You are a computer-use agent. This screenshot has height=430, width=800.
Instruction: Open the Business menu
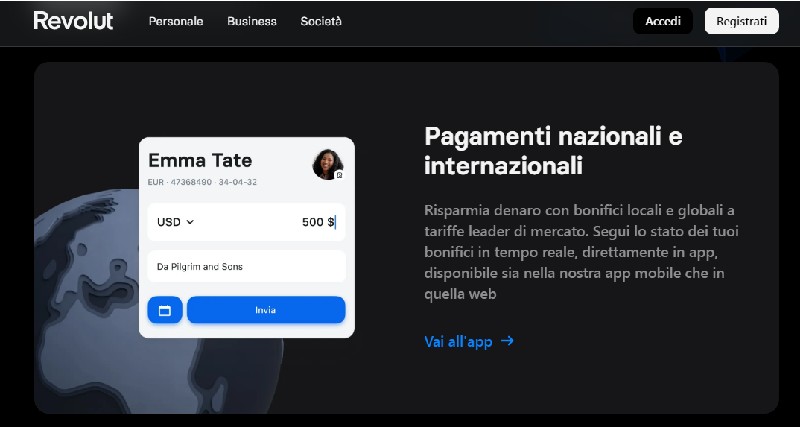[252, 21]
